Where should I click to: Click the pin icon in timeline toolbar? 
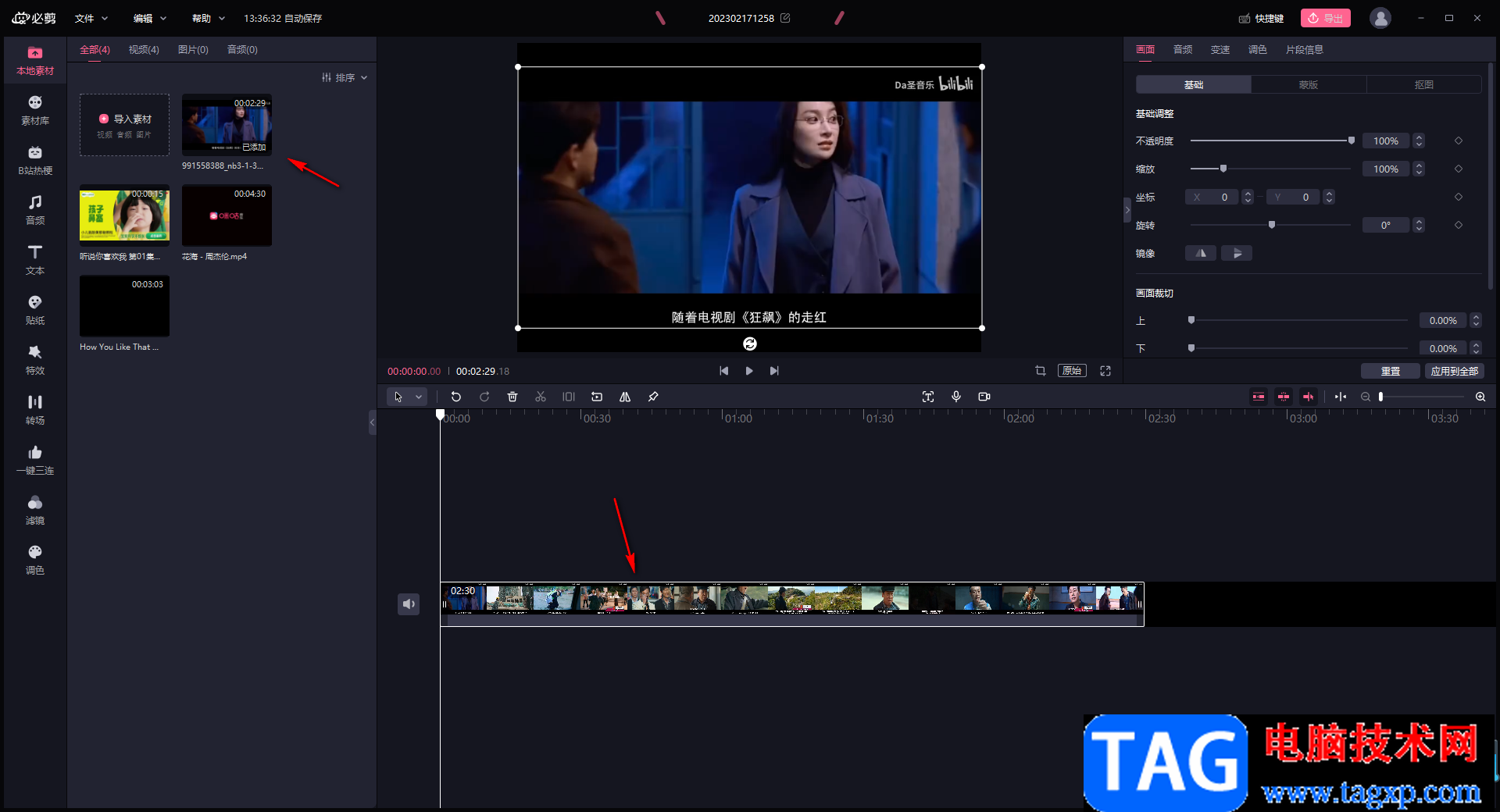point(653,397)
